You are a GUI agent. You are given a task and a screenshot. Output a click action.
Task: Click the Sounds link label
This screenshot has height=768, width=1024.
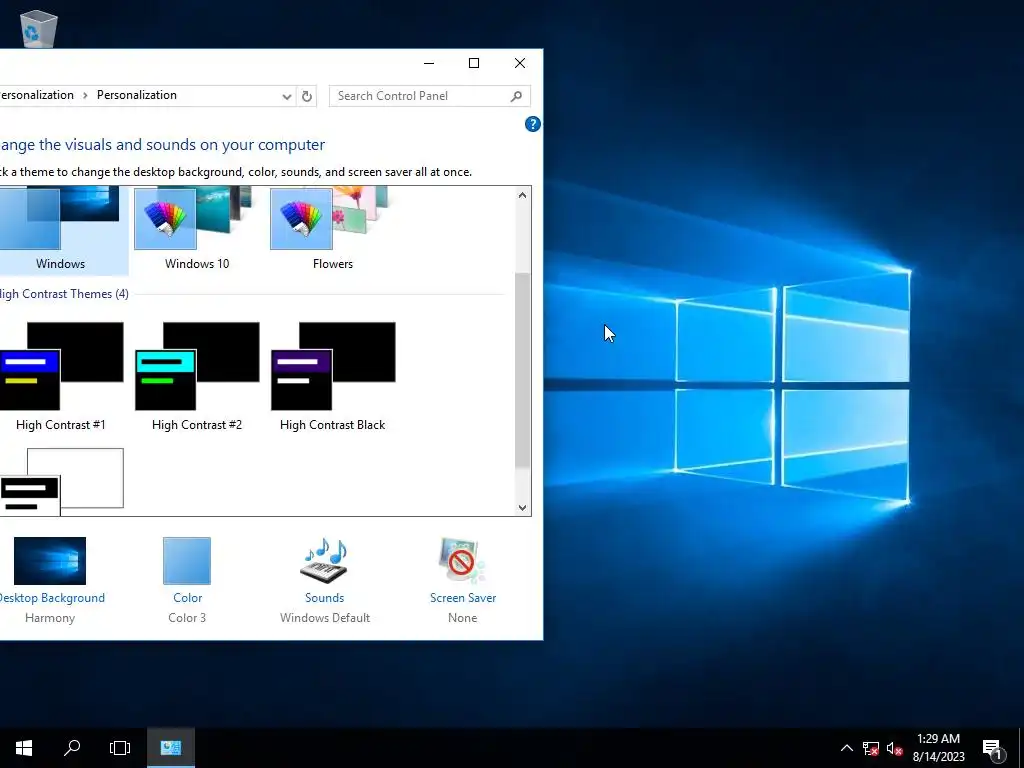click(325, 598)
